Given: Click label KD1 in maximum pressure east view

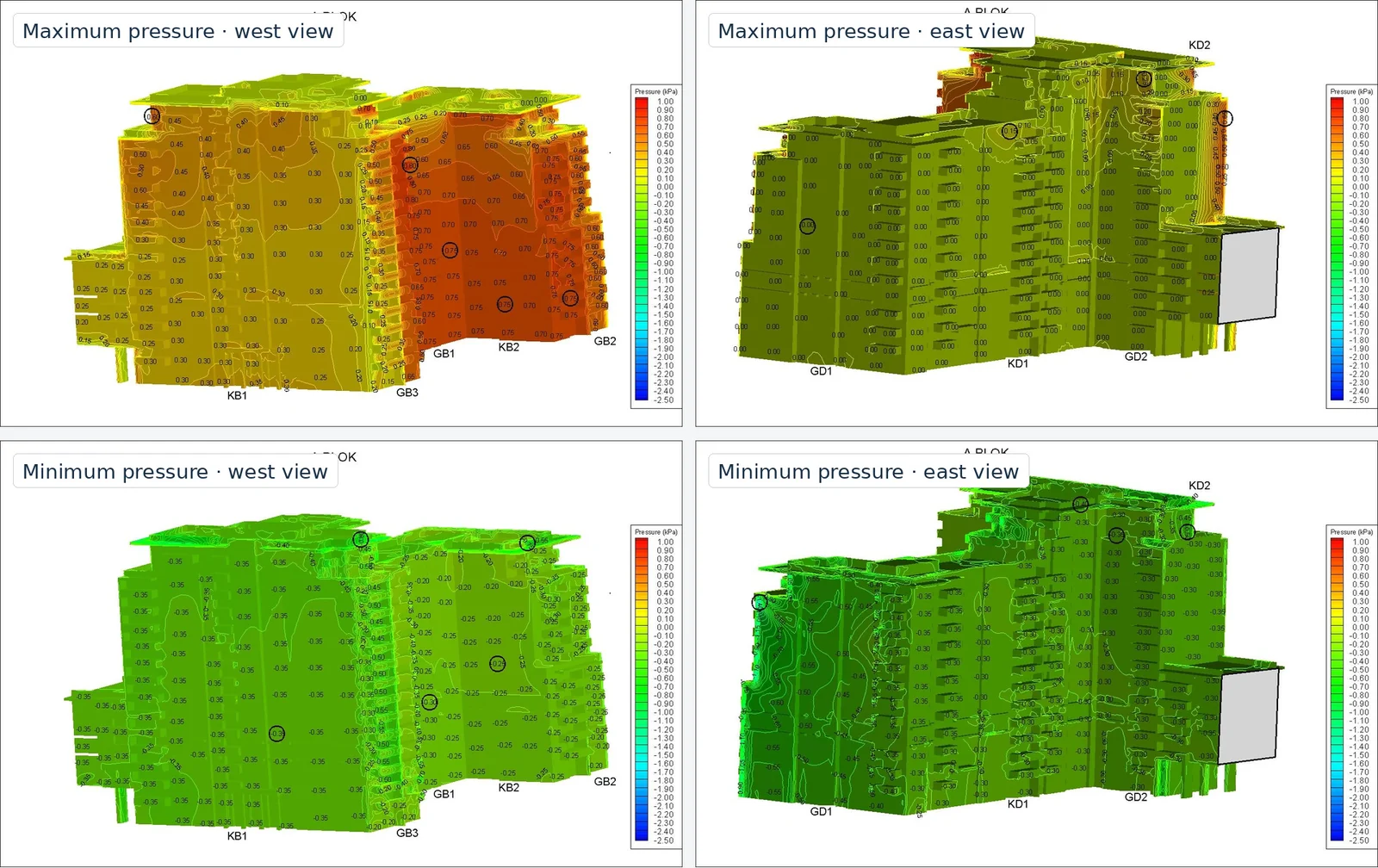Looking at the screenshot, I should click(x=1018, y=363).
